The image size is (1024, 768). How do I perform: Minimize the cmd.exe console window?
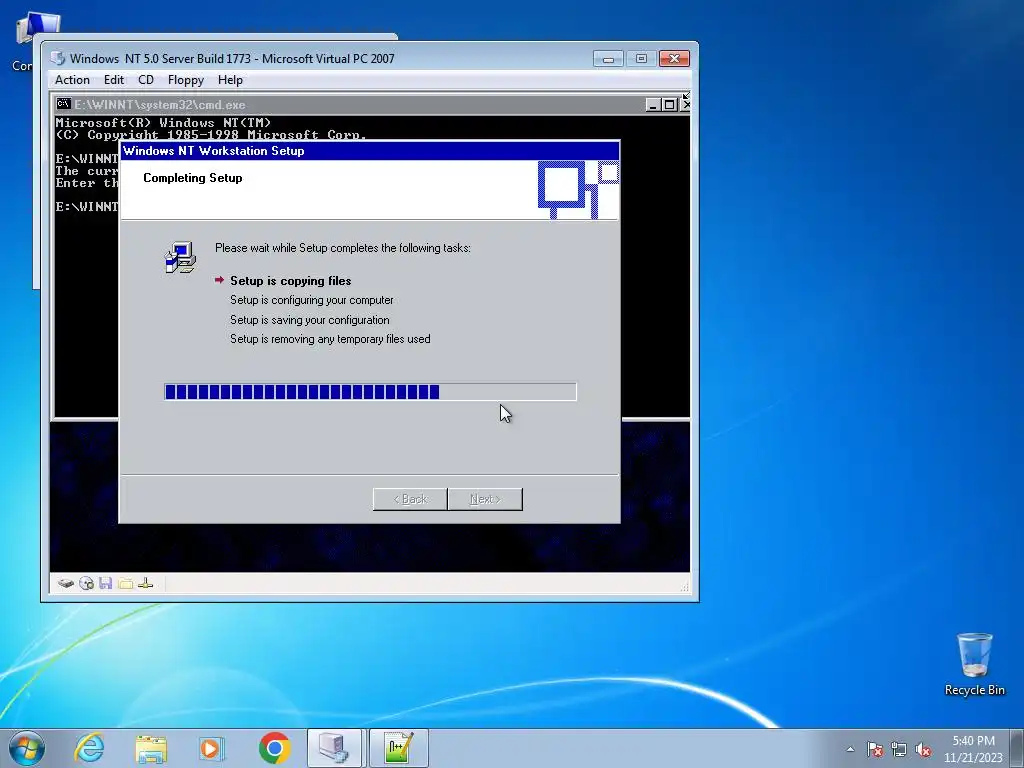(652, 104)
